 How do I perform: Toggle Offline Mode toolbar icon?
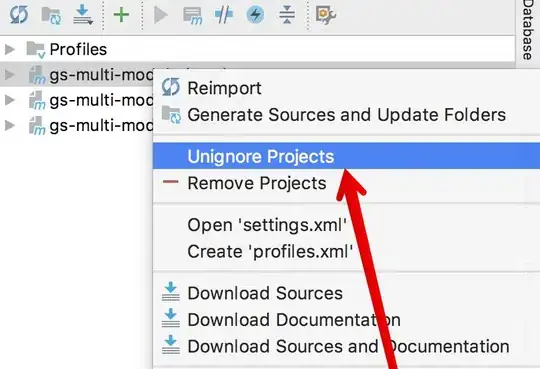(223, 15)
